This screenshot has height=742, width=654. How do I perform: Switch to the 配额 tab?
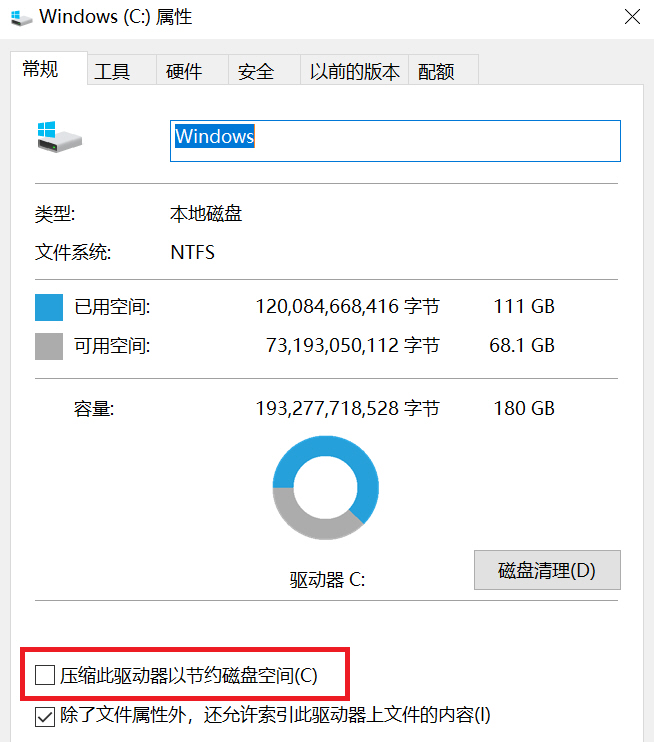(x=443, y=71)
